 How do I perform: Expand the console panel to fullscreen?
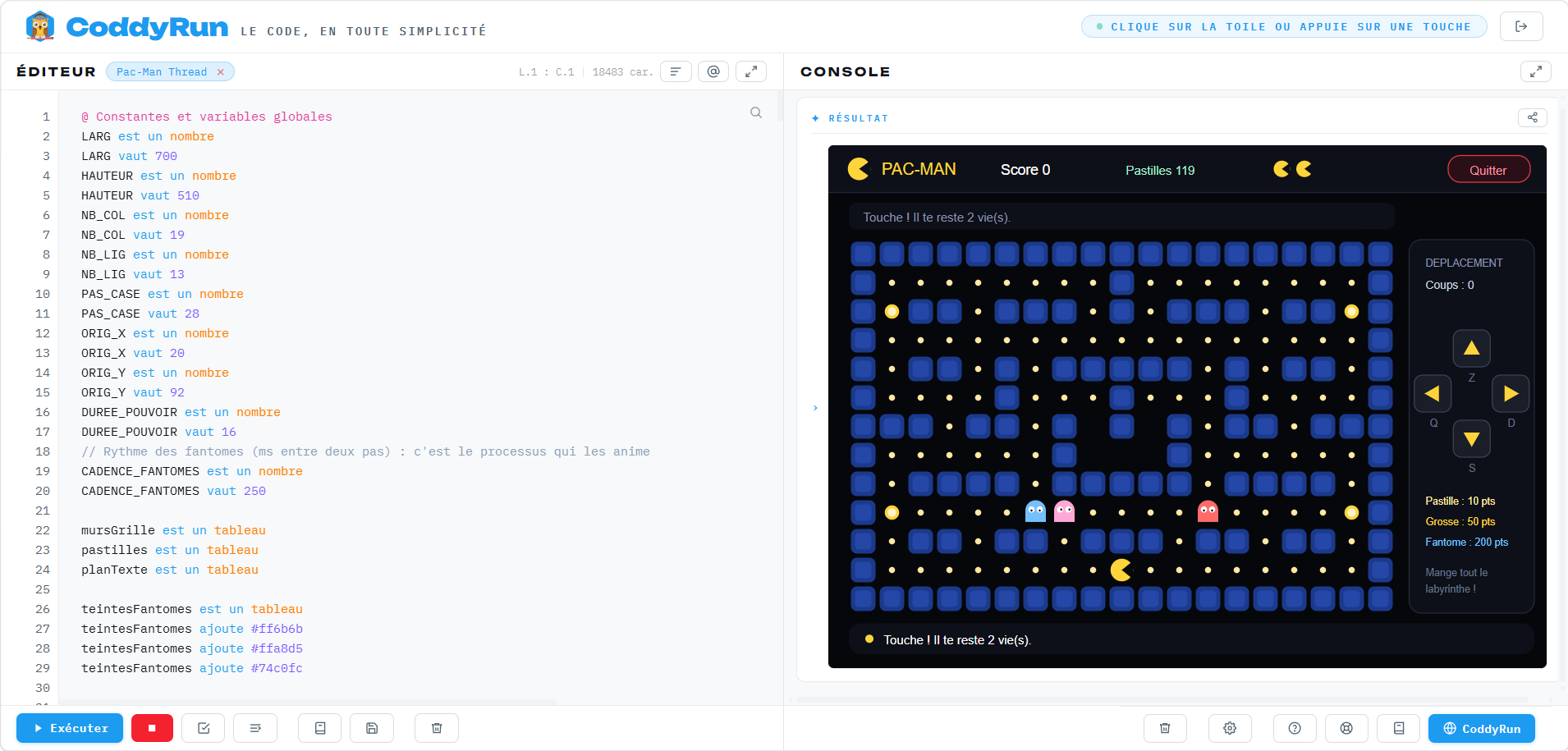pos(1536,71)
